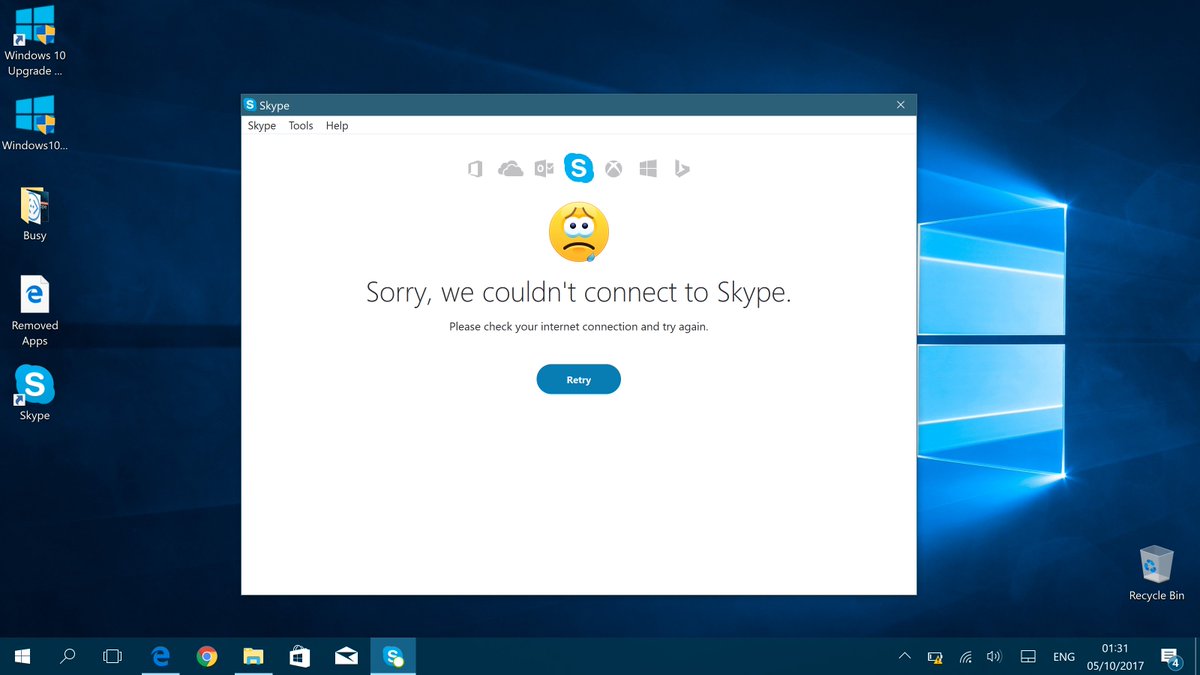This screenshot has width=1200, height=675.
Task: Launch Google Chrome from taskbar
Action: tap(207, 656)
